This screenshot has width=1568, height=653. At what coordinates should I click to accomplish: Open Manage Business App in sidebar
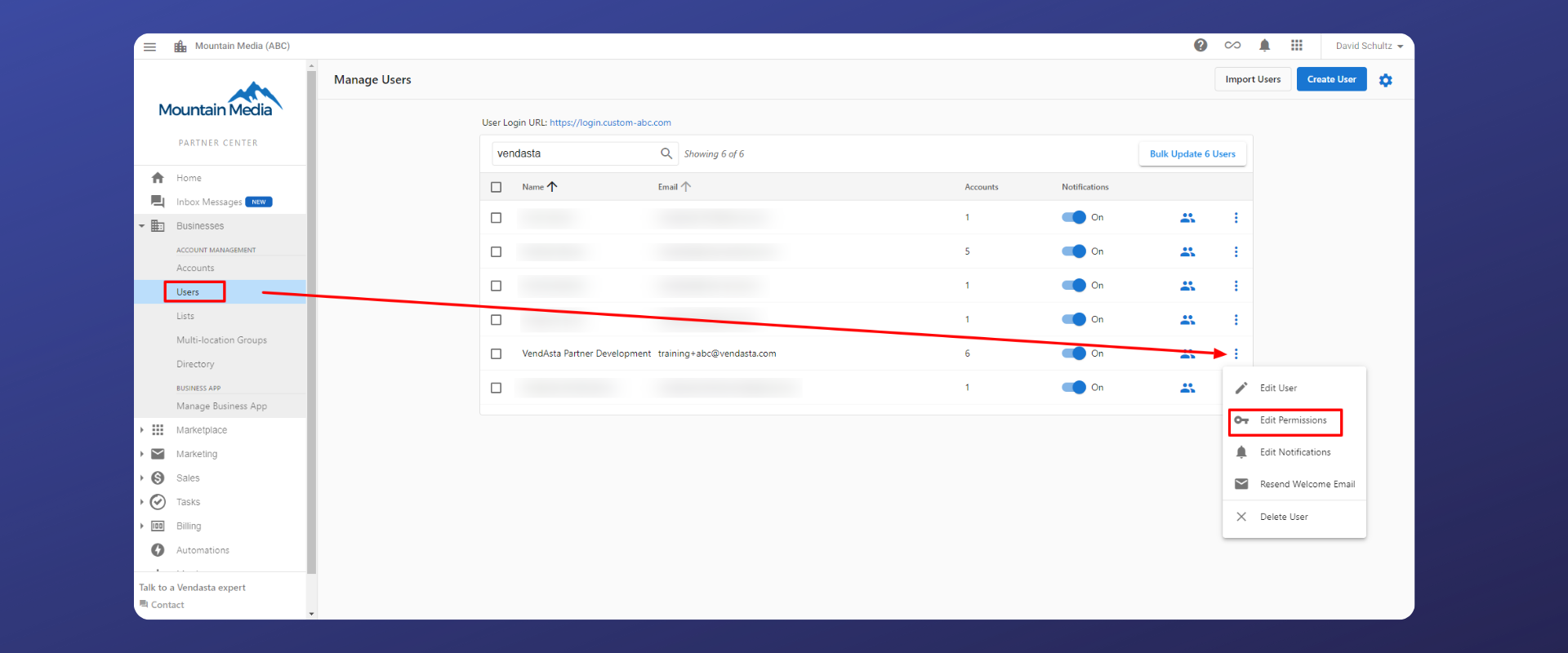220,406
